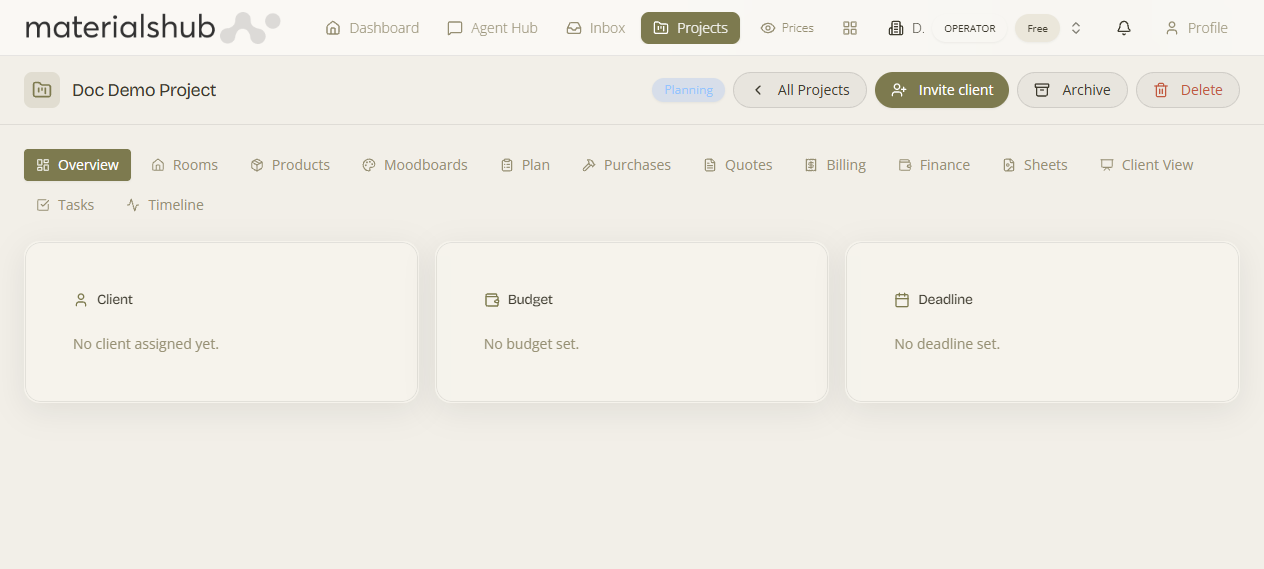Go to Agent Hub
1264x569 pixels.
point(492,28)
